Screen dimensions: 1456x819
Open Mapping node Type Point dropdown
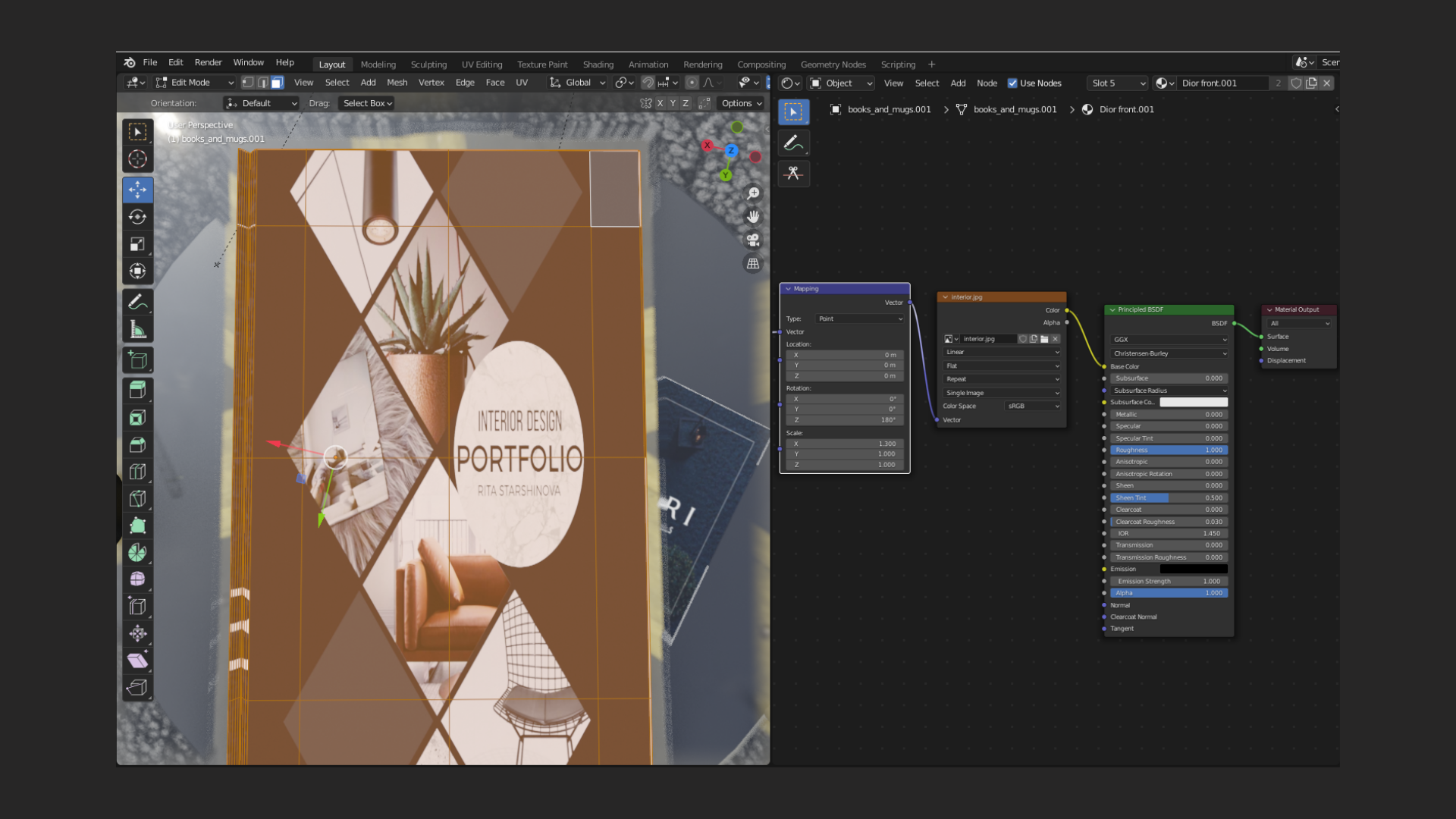tap(860, 319)
